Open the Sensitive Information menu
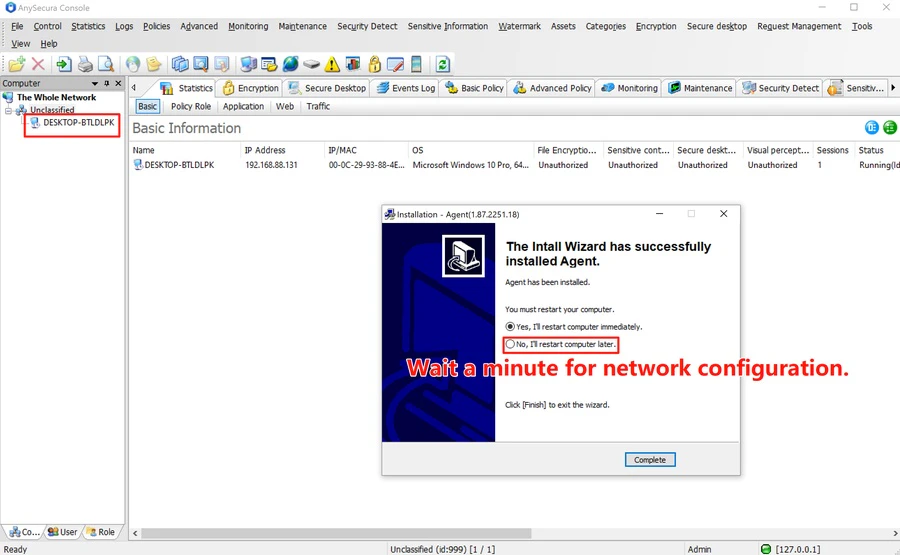Viewport: 900px width, 555px height. click(x=448, y=26)
